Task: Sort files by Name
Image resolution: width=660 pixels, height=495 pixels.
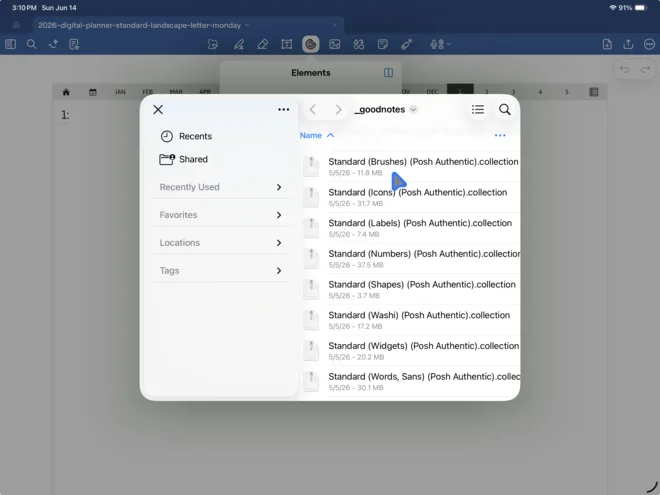Action: [317, 135]
